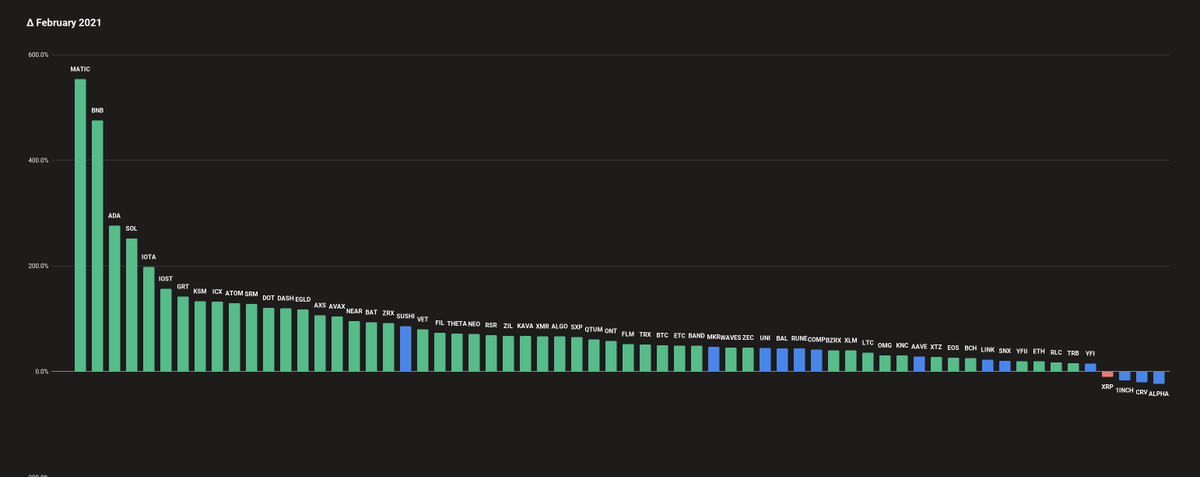This screenshot has width=1200, height=477.
Task: Click the SXP label text
Action: 577,327
